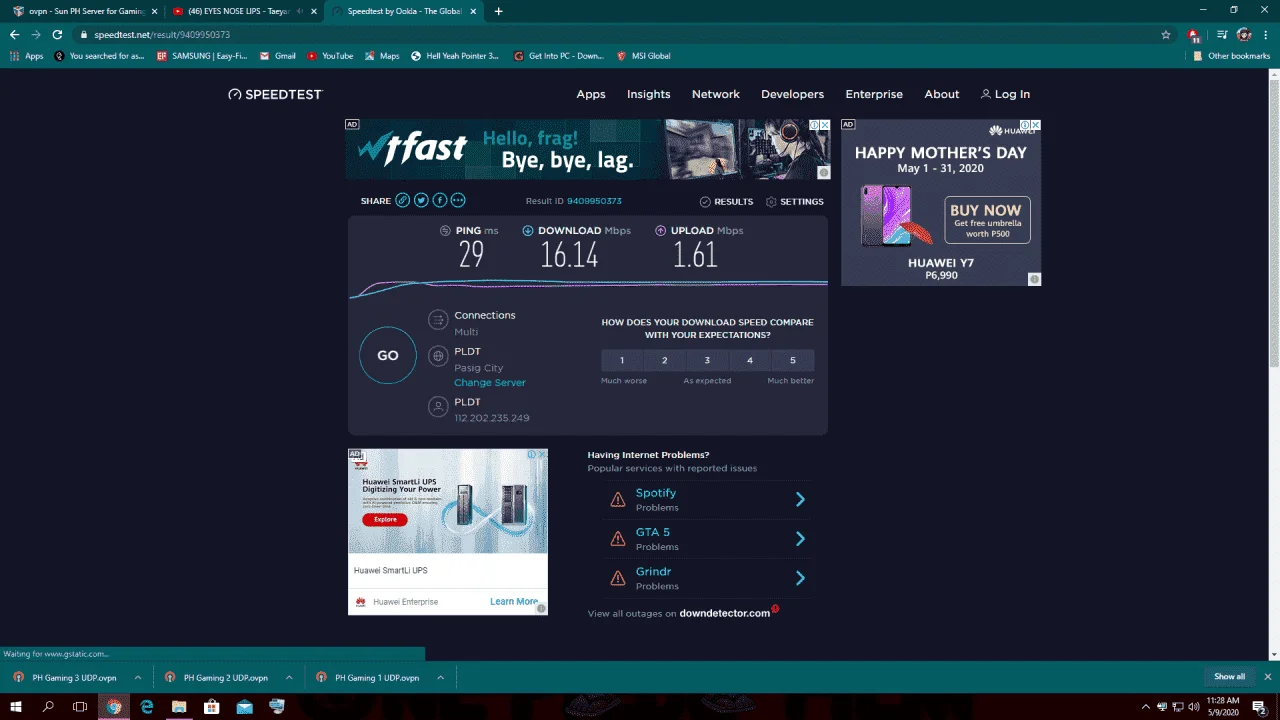Click Log In
This screenshot has height=720, width=1280.
(x=1005, y=94)
